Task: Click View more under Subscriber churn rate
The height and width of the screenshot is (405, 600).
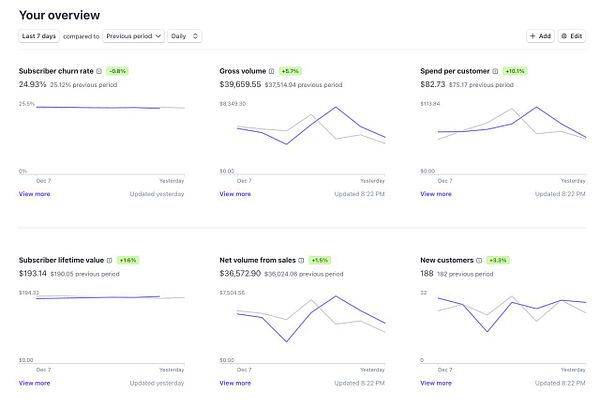Action: pyautogui.click(x=34, y=194)
